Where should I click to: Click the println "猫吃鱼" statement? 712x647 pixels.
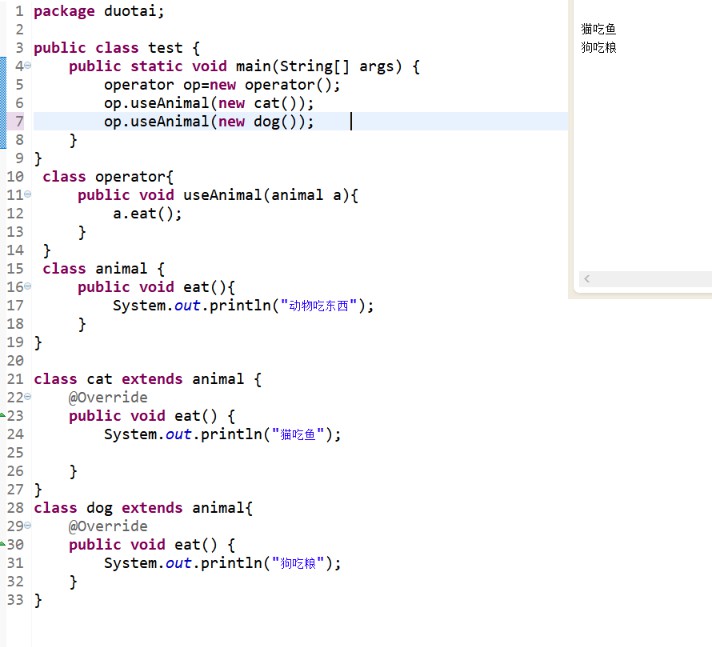coord(222,435)
